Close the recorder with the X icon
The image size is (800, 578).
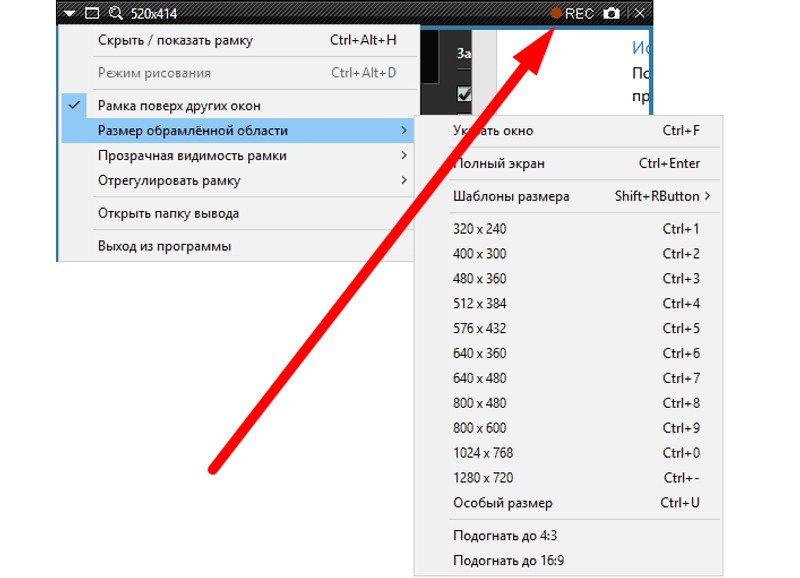point(640,14)
